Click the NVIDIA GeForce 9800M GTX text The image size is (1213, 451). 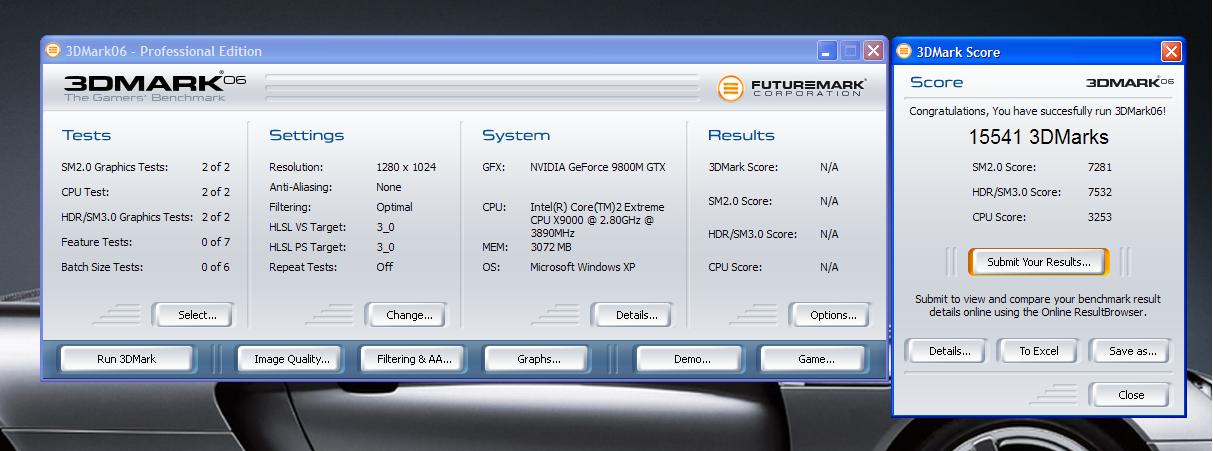tap(597, 167)
